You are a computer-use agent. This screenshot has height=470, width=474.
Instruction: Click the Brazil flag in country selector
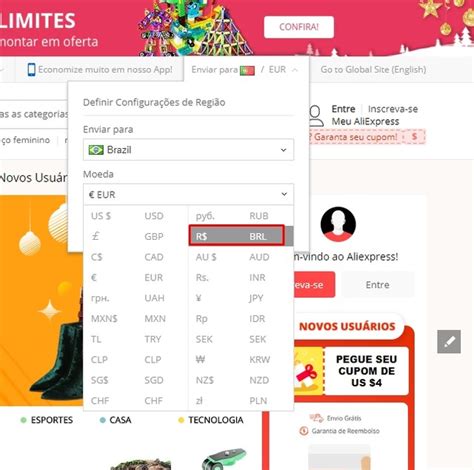point(96,150)
